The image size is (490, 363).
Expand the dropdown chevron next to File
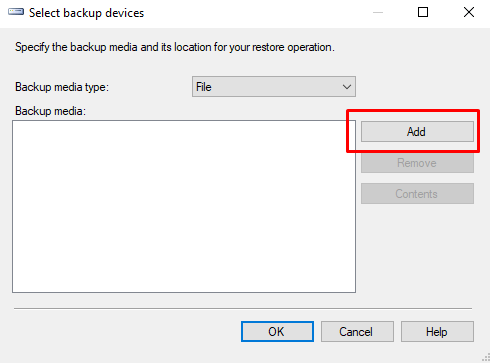tap(347, 87)
